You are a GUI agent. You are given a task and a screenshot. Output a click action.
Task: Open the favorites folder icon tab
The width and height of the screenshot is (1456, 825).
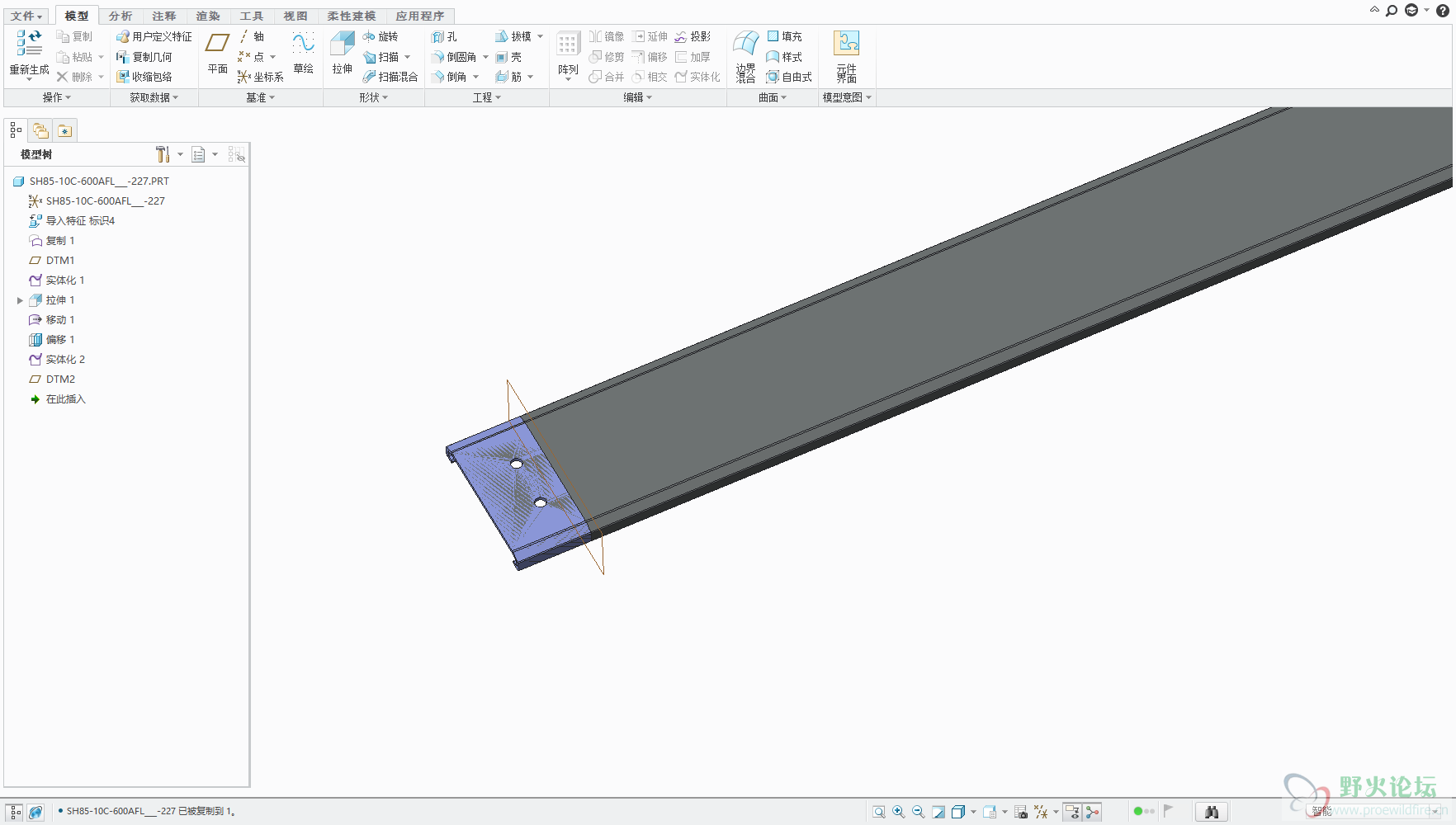pyautogui.click(x=65, y=130)
